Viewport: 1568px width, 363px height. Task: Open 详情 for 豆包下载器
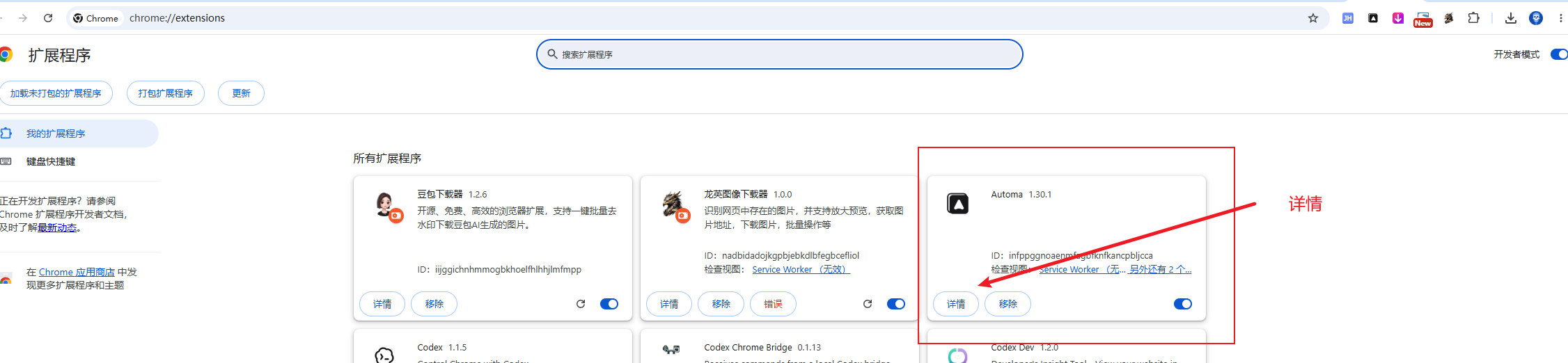(x=382, y=304)
